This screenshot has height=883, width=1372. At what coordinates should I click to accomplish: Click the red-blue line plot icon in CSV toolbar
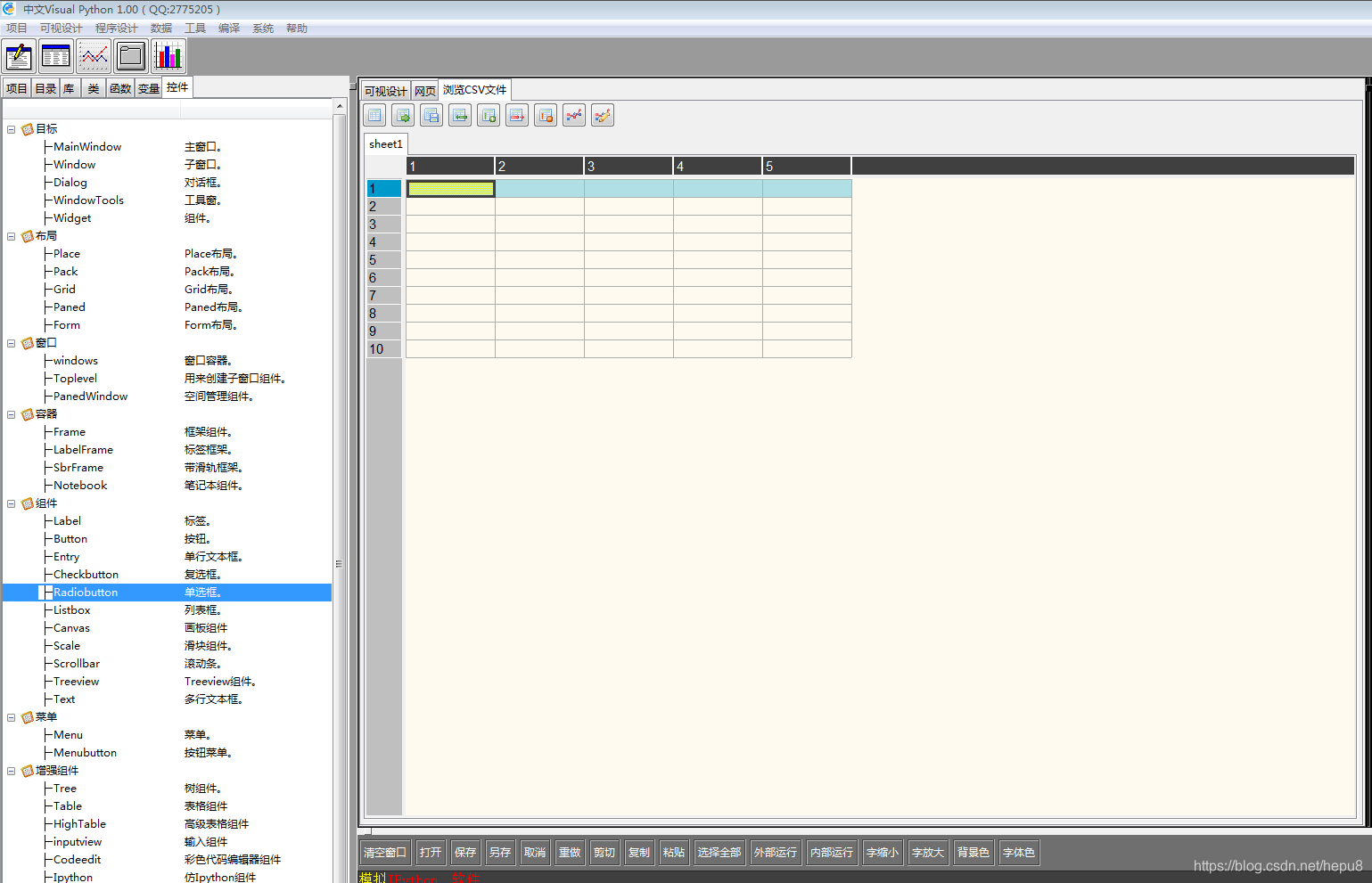tap(574, 115)
